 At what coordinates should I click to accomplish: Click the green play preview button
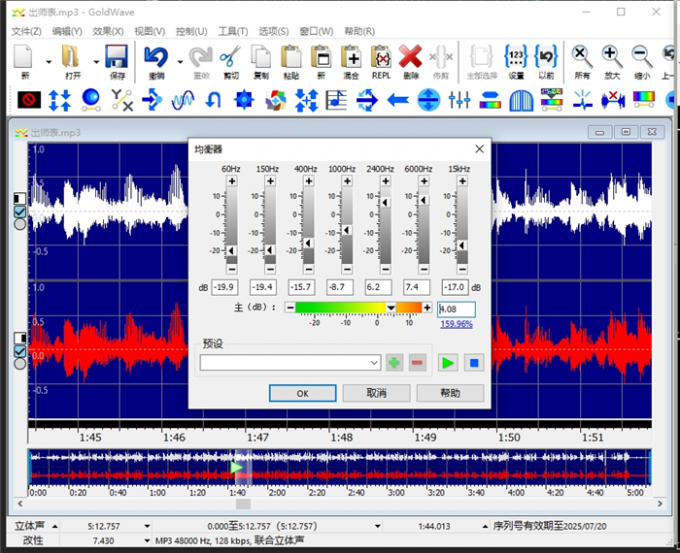(448, 363)
